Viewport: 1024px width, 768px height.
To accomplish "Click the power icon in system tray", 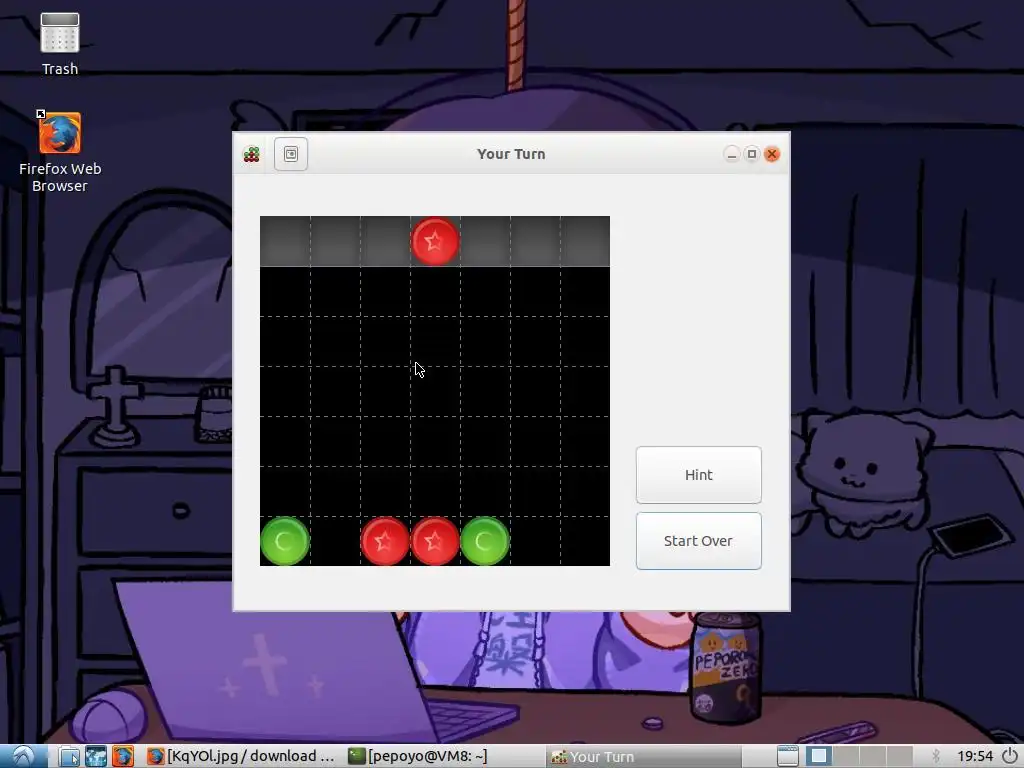I will tap(1010, 756).
